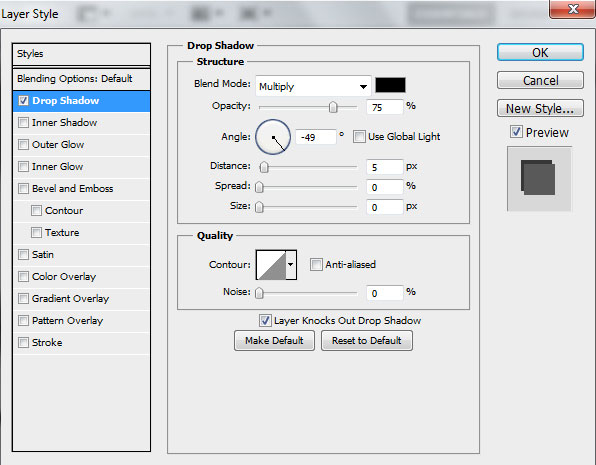
Task: Click the Distance value input field
Action: click(385, 167)
